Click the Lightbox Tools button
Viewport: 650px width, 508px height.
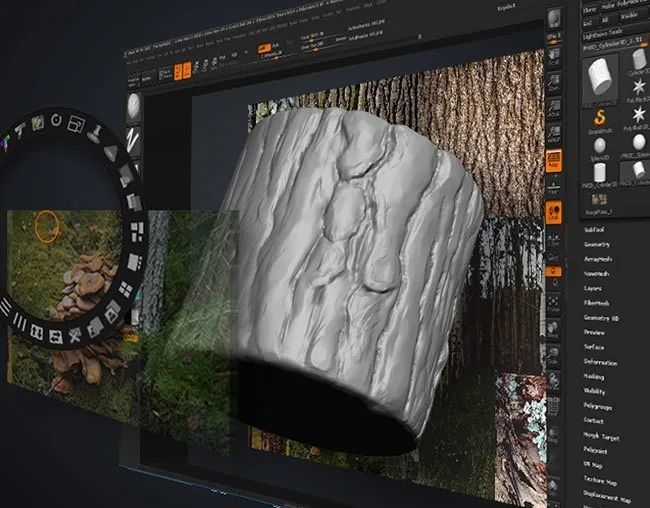click(603, 36)
